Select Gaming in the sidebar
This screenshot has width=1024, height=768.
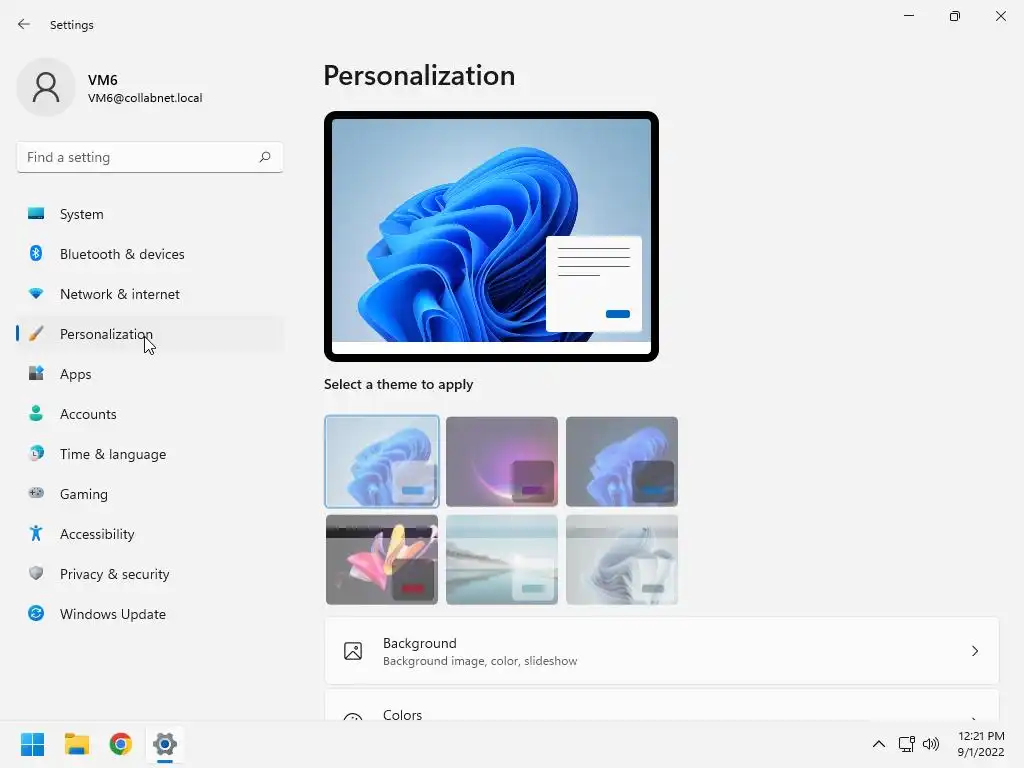pyautogui.click(x=150, y=494)
